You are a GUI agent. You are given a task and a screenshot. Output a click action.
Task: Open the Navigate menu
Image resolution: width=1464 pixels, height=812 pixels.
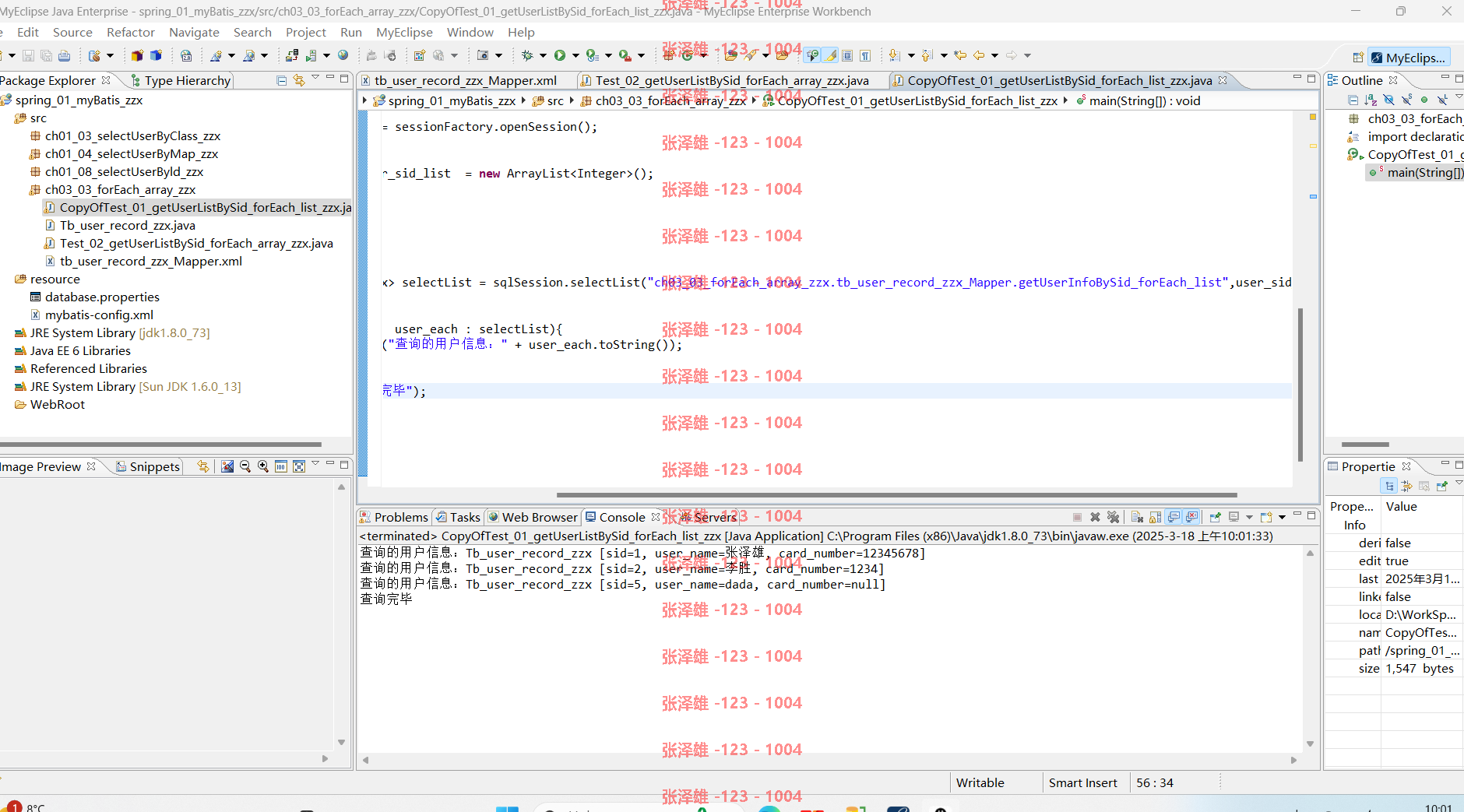[x=194, y=32]
